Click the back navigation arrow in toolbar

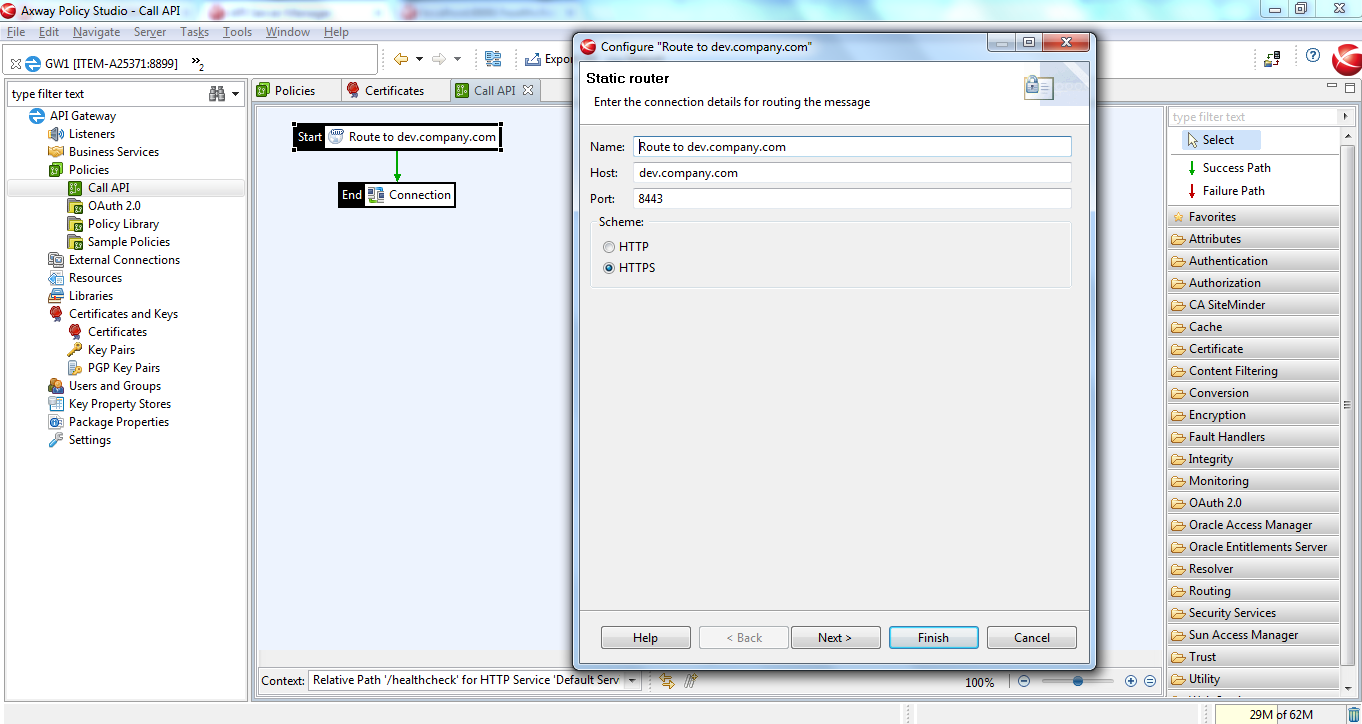pos(401,59)
